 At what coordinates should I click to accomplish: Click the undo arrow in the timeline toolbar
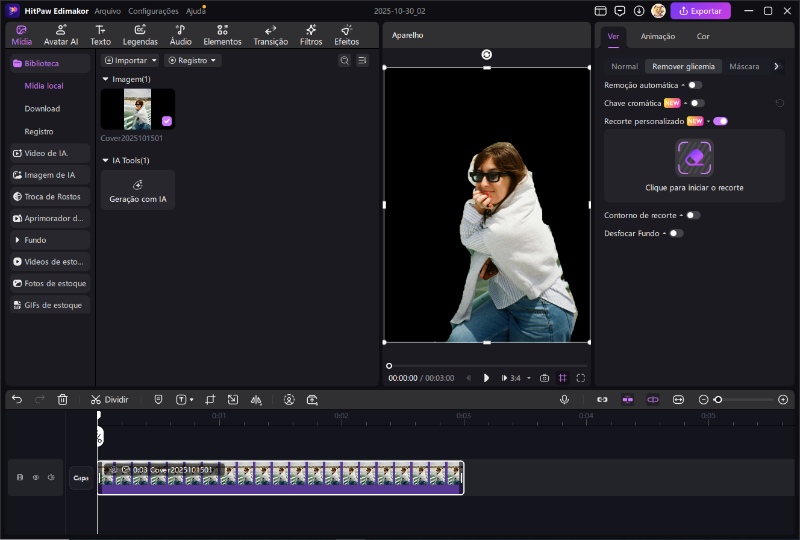17,399
